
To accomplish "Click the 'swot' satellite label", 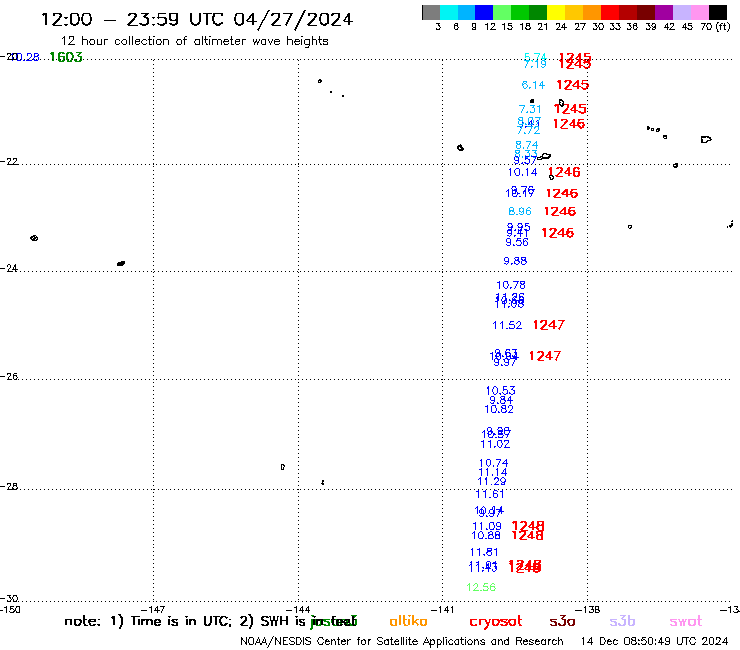I will (x=686, y=621).
